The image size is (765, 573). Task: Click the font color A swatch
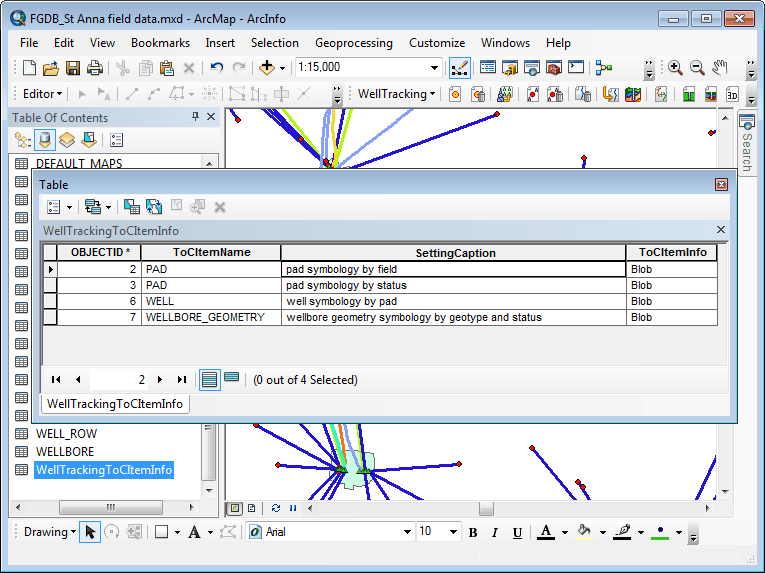click(546, 532)
